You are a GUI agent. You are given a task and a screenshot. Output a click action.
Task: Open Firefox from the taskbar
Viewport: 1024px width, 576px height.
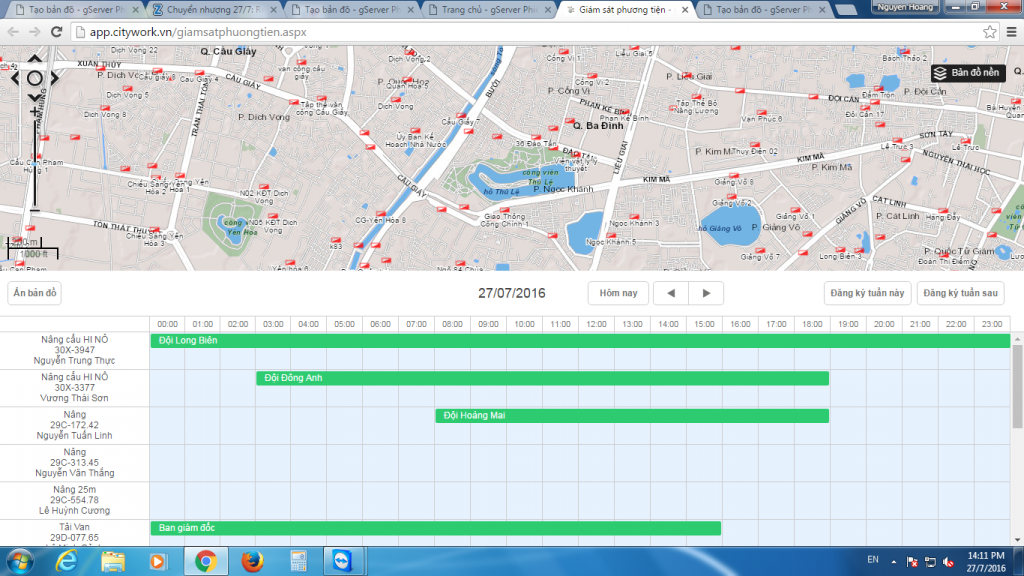coord(251,561)
